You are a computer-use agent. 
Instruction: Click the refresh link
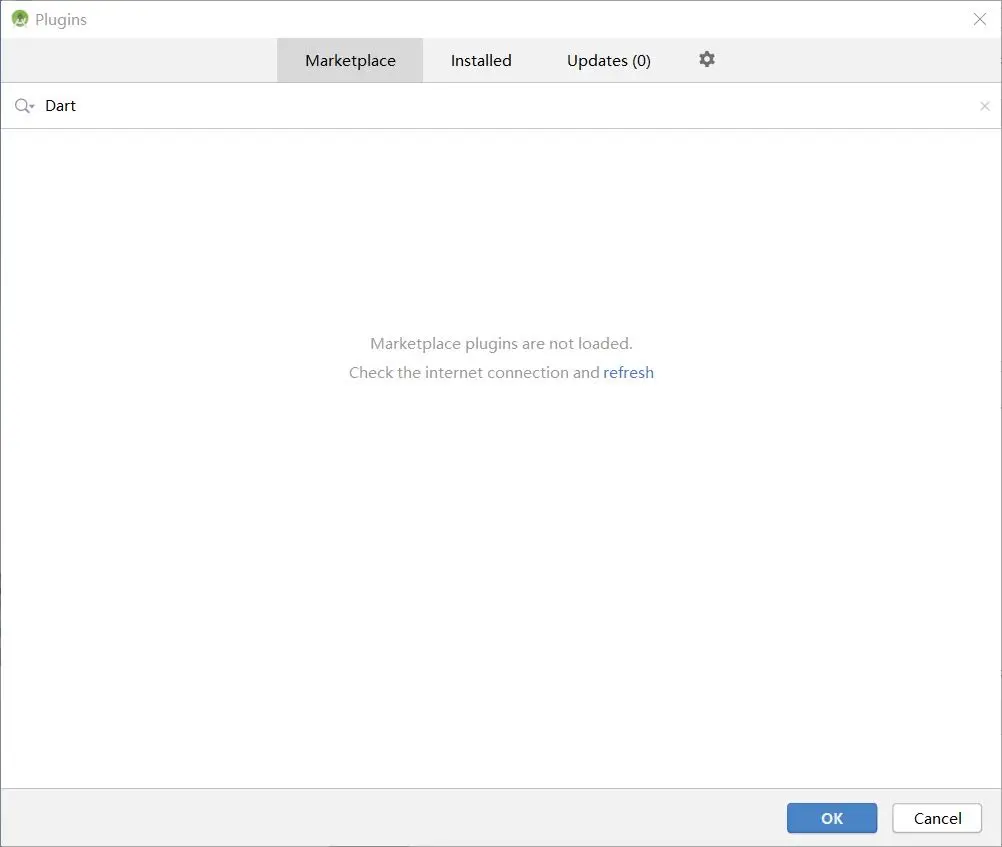628,372
